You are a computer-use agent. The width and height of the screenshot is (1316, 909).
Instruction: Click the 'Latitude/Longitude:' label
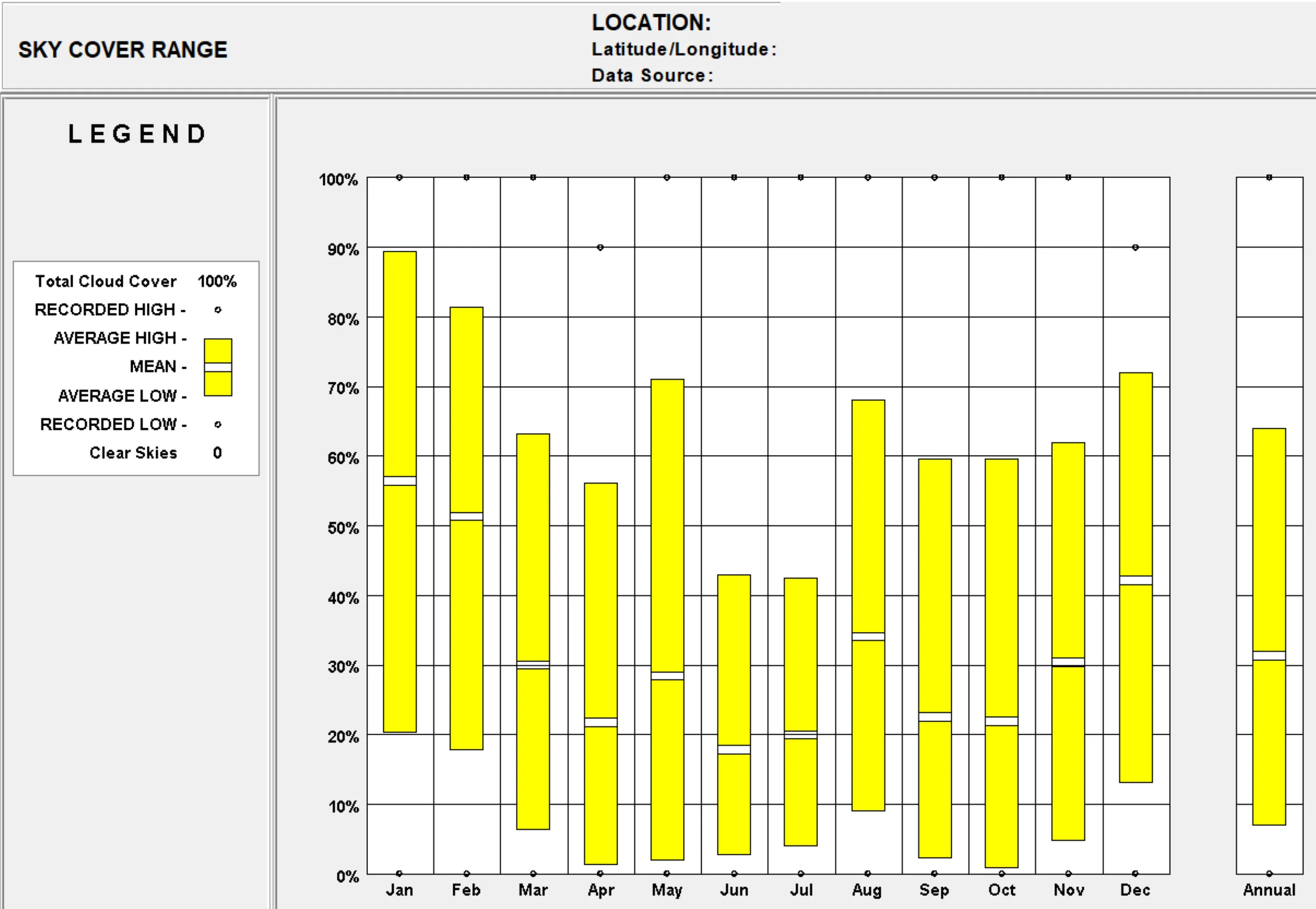[684, 50]
